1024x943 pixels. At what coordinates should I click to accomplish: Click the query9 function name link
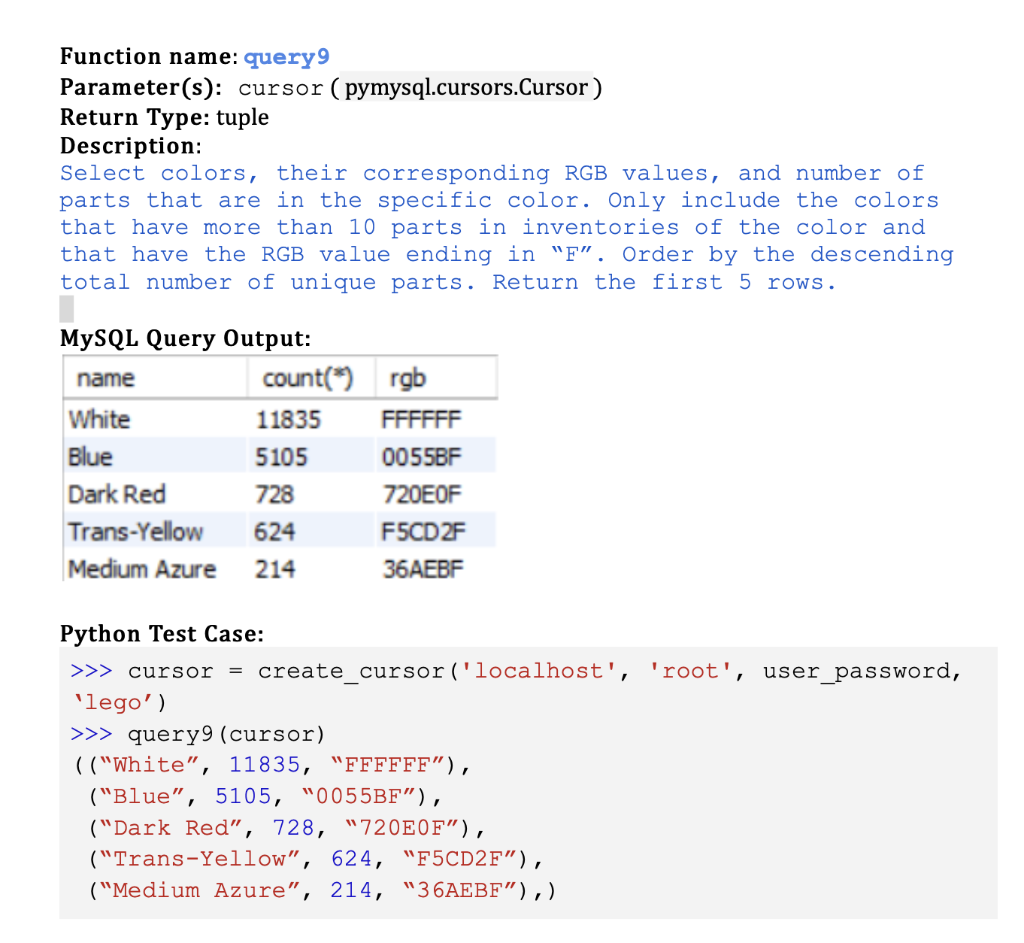[287, 57]
